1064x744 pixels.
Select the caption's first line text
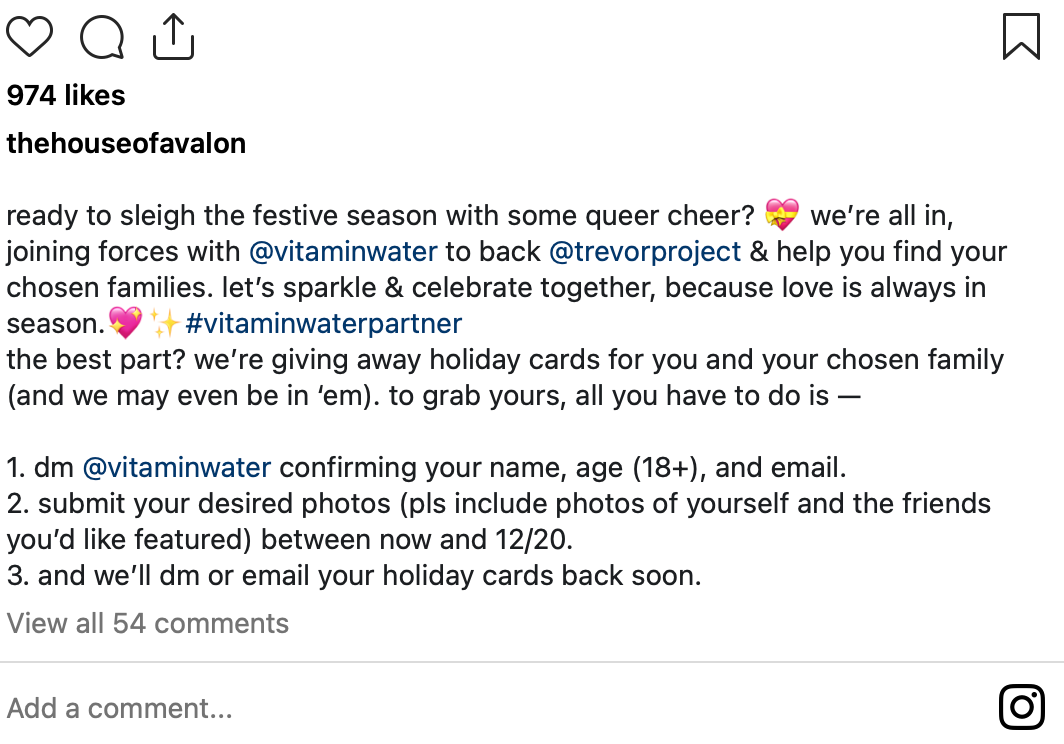pos(480,215)
